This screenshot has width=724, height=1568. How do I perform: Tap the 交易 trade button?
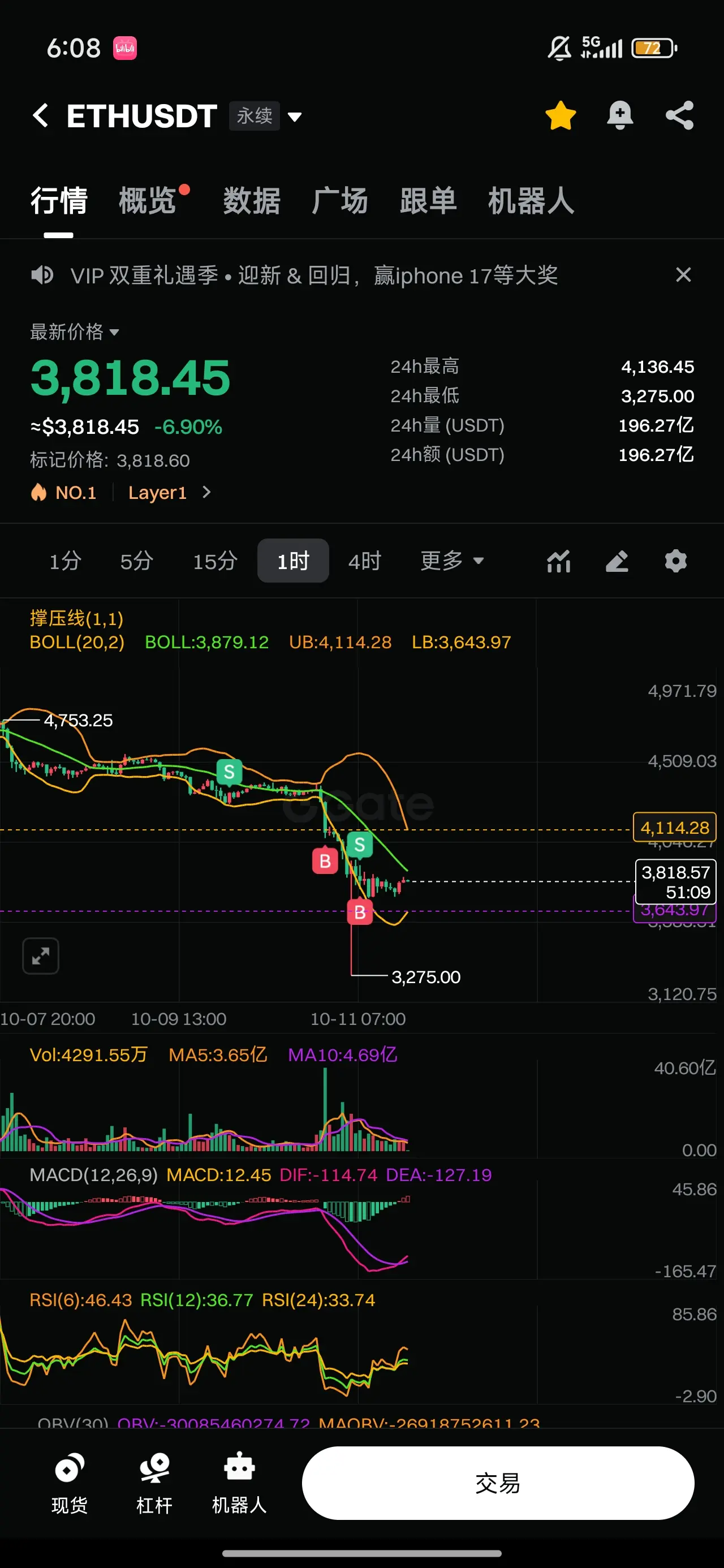click(498, 1483)
